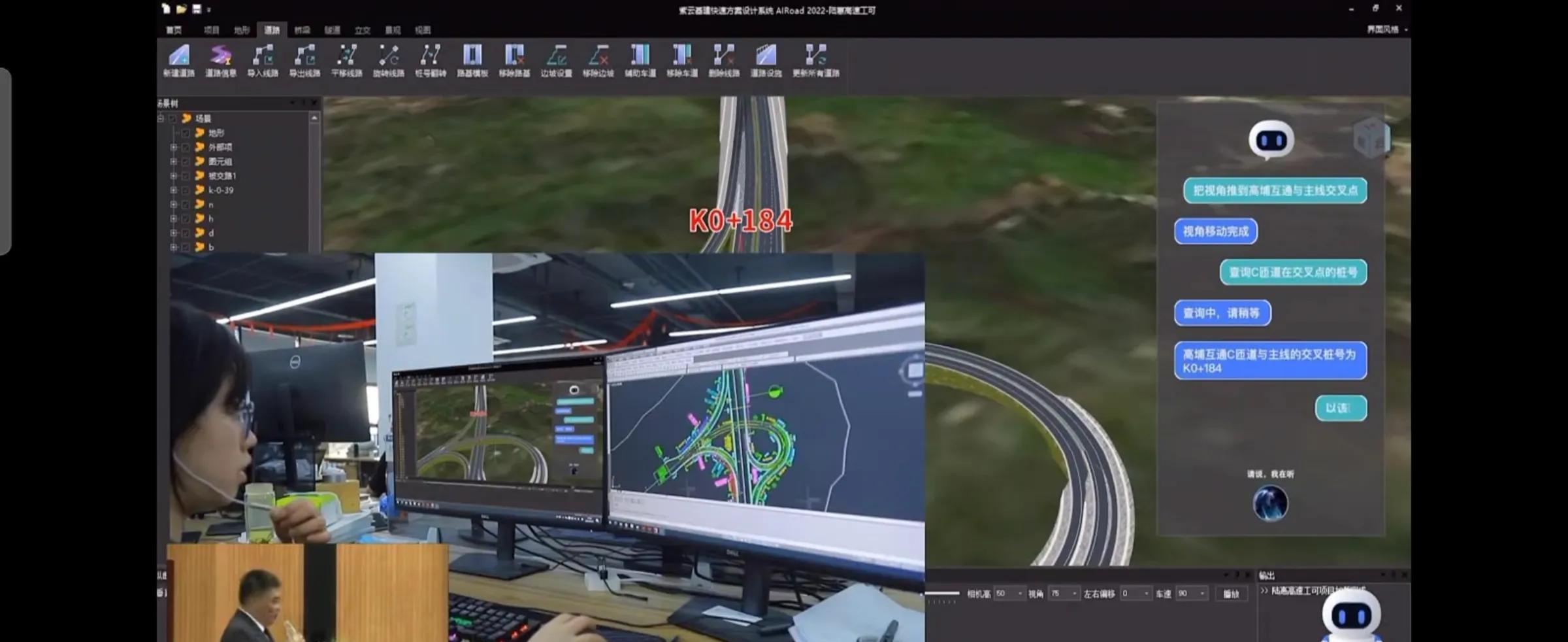Screen dimensions: 1568x642
Task: Click the playback progress slider bar
Action: tap(942, 593)
